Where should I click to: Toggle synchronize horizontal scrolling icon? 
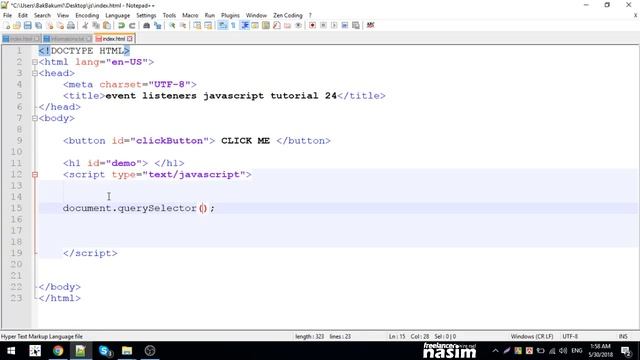click(x=208, y=25)
